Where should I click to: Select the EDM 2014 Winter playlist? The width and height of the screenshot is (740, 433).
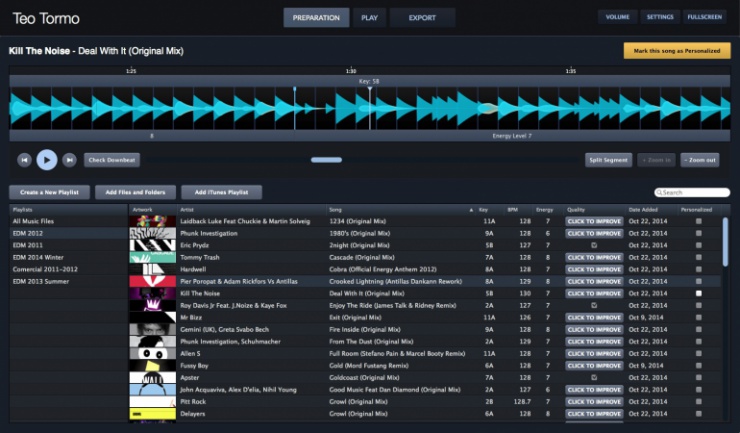pos(37,257)
